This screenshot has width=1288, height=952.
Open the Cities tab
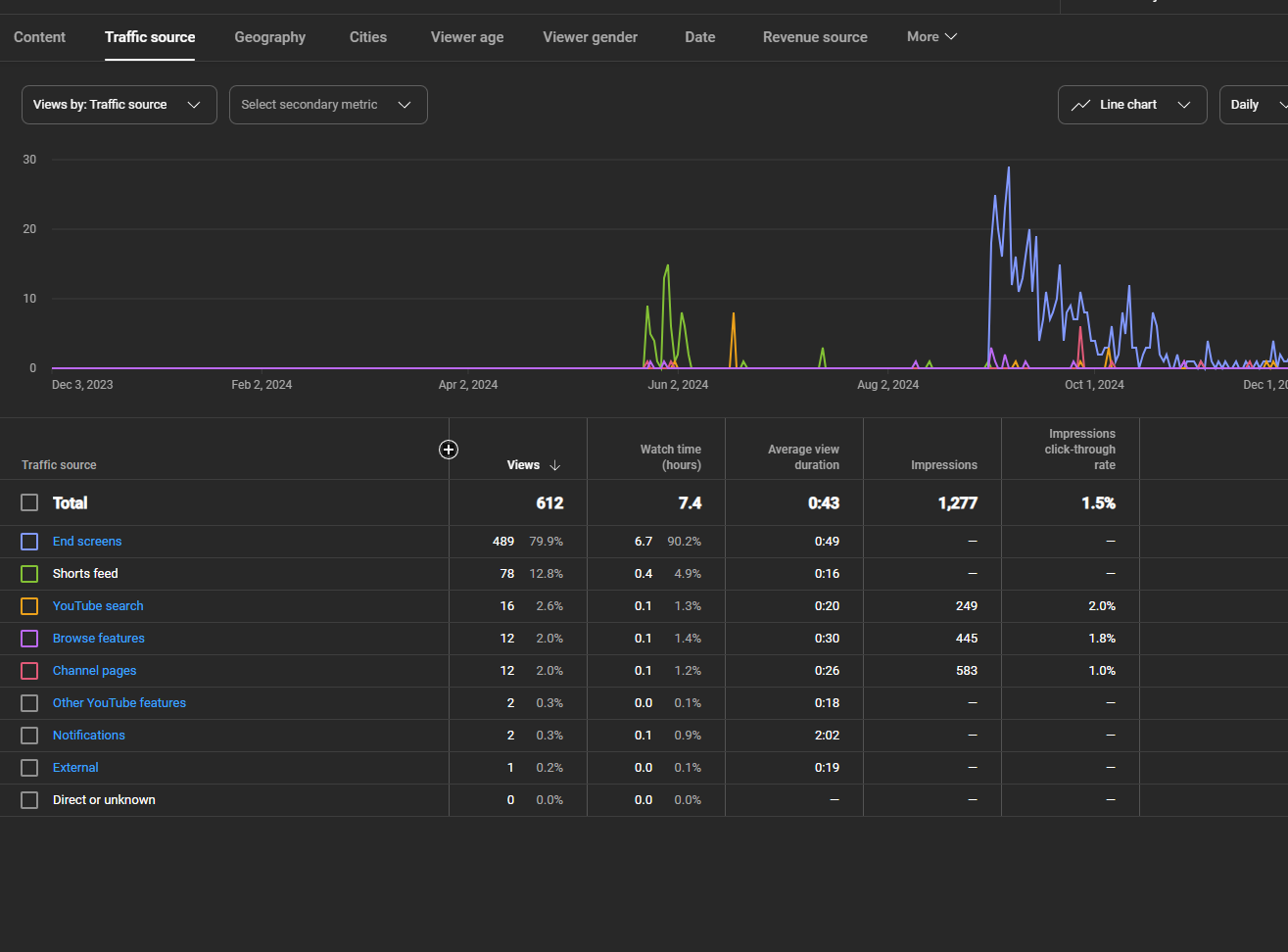click(368, 37)
